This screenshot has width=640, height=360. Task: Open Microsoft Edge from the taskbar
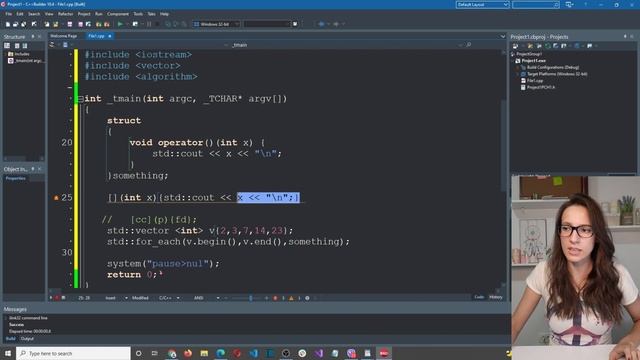pos(220,353)
